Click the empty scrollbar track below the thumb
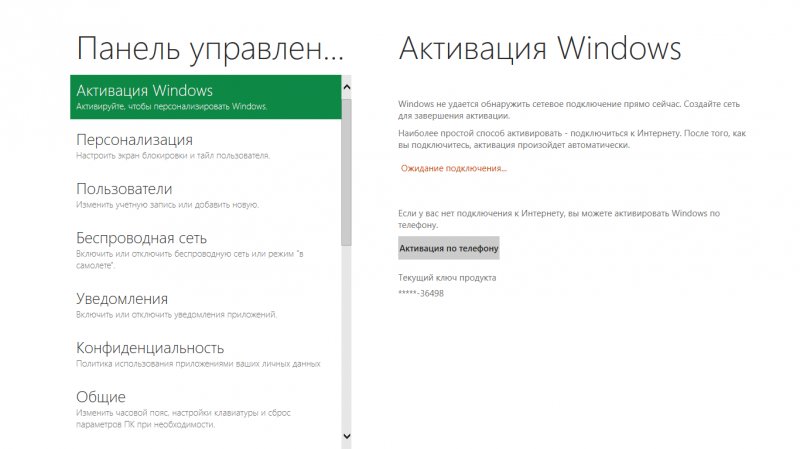This screenshot has width=800, height=449. pos(346,340)
